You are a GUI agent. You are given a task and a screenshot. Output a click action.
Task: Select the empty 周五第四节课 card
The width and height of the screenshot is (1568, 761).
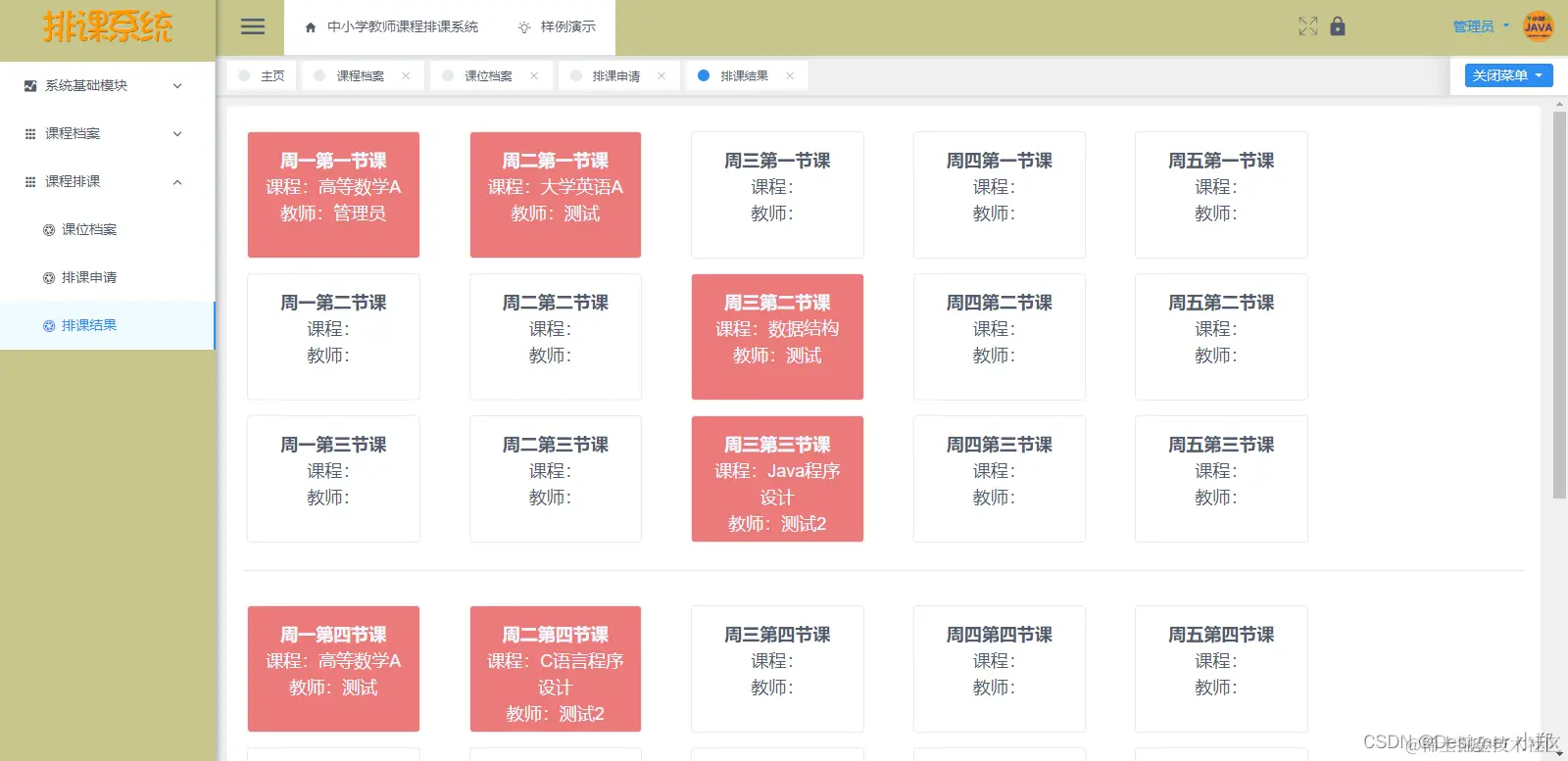click(x=1221, y=669)
